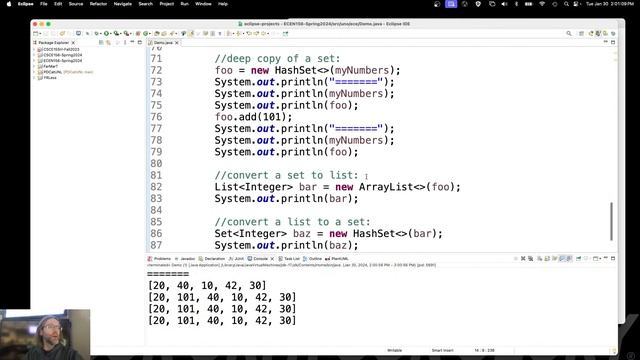Click the date and time in menu bar
Screen dimensions: 640x360
610,4
